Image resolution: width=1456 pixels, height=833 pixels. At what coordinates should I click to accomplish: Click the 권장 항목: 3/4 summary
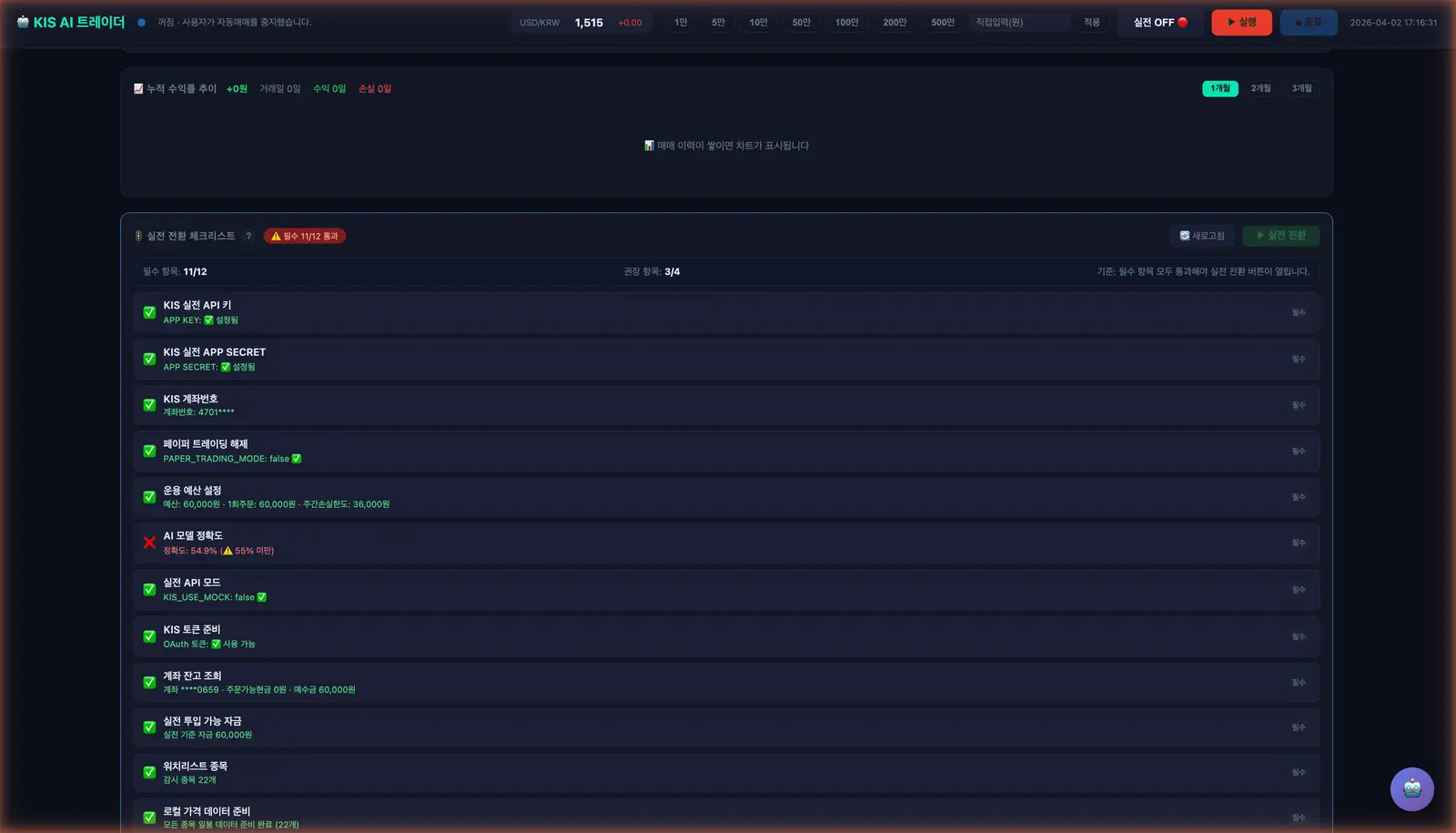652,271
